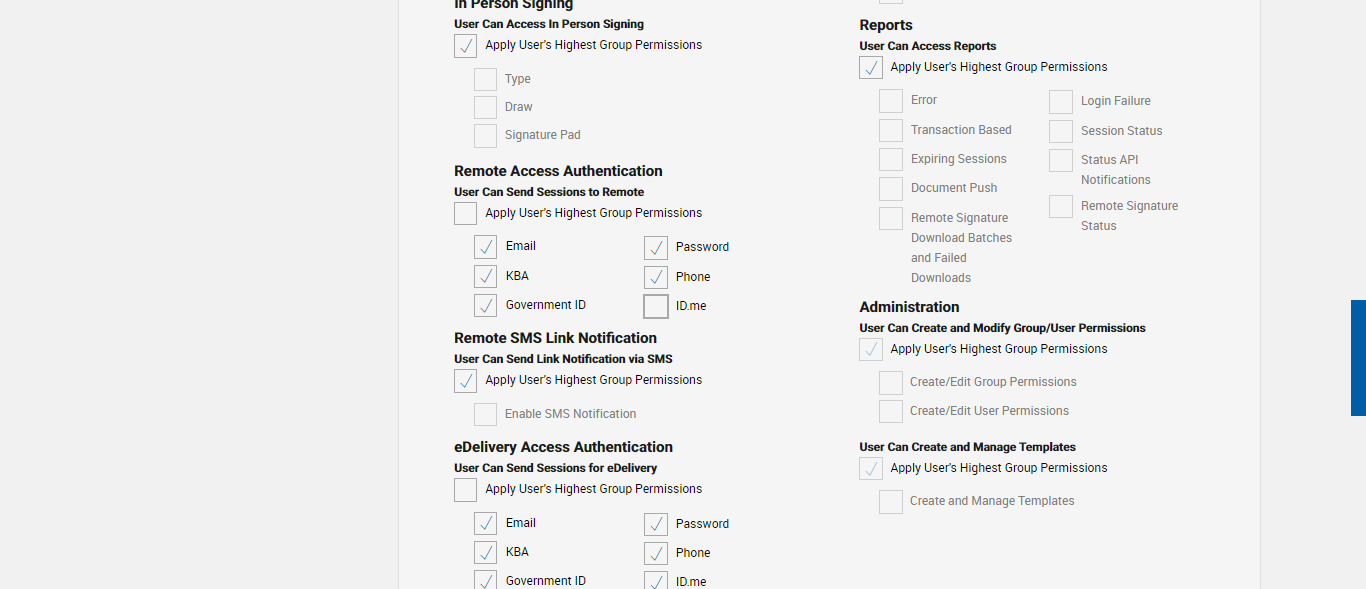Uncheck Email under Remote Access Authentication

point(485,247)
